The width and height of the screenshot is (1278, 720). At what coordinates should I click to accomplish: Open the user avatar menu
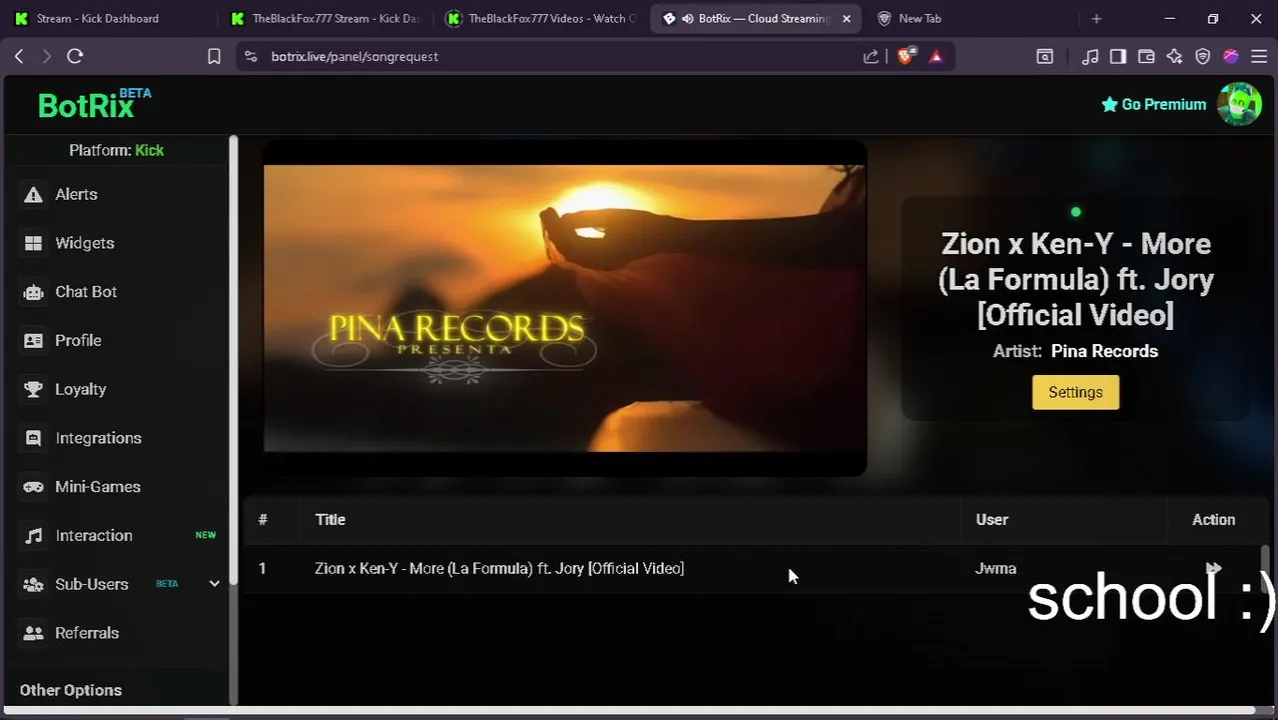1239,104
